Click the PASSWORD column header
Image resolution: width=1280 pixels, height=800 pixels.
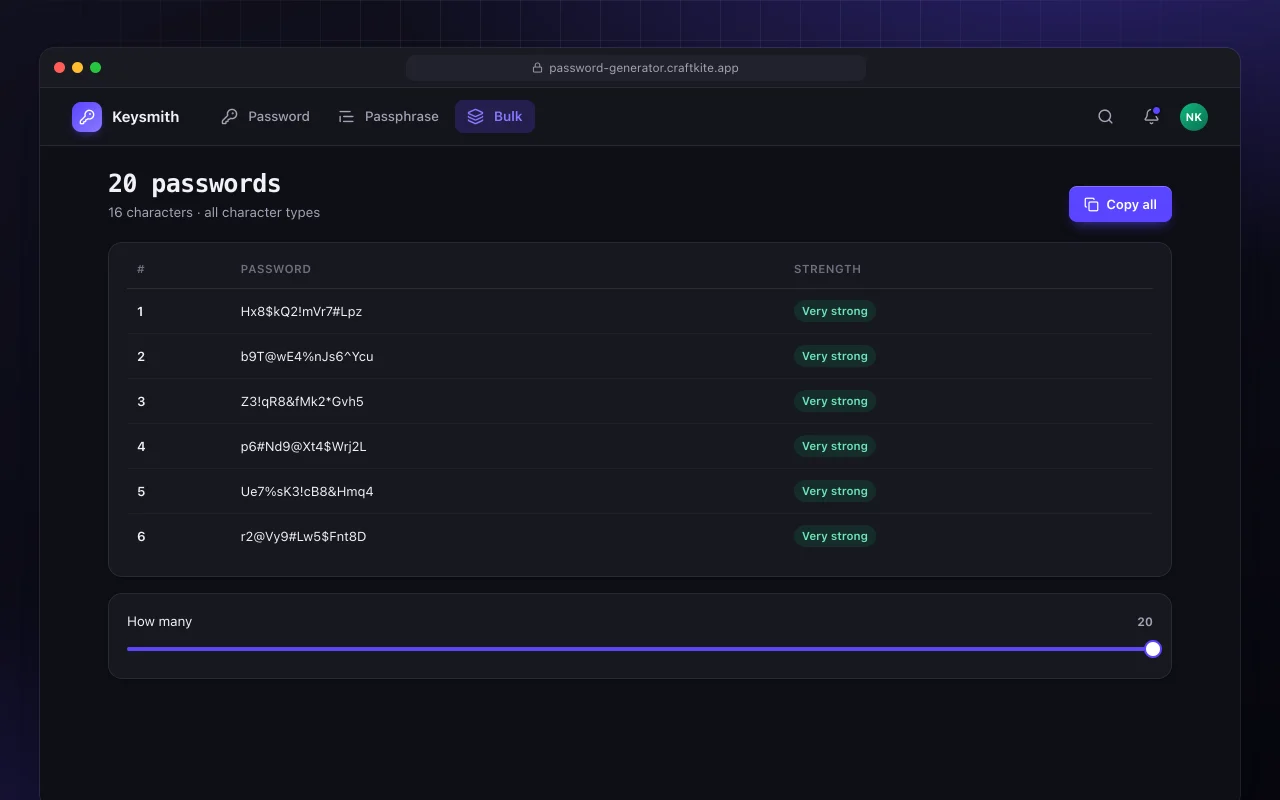276,269
